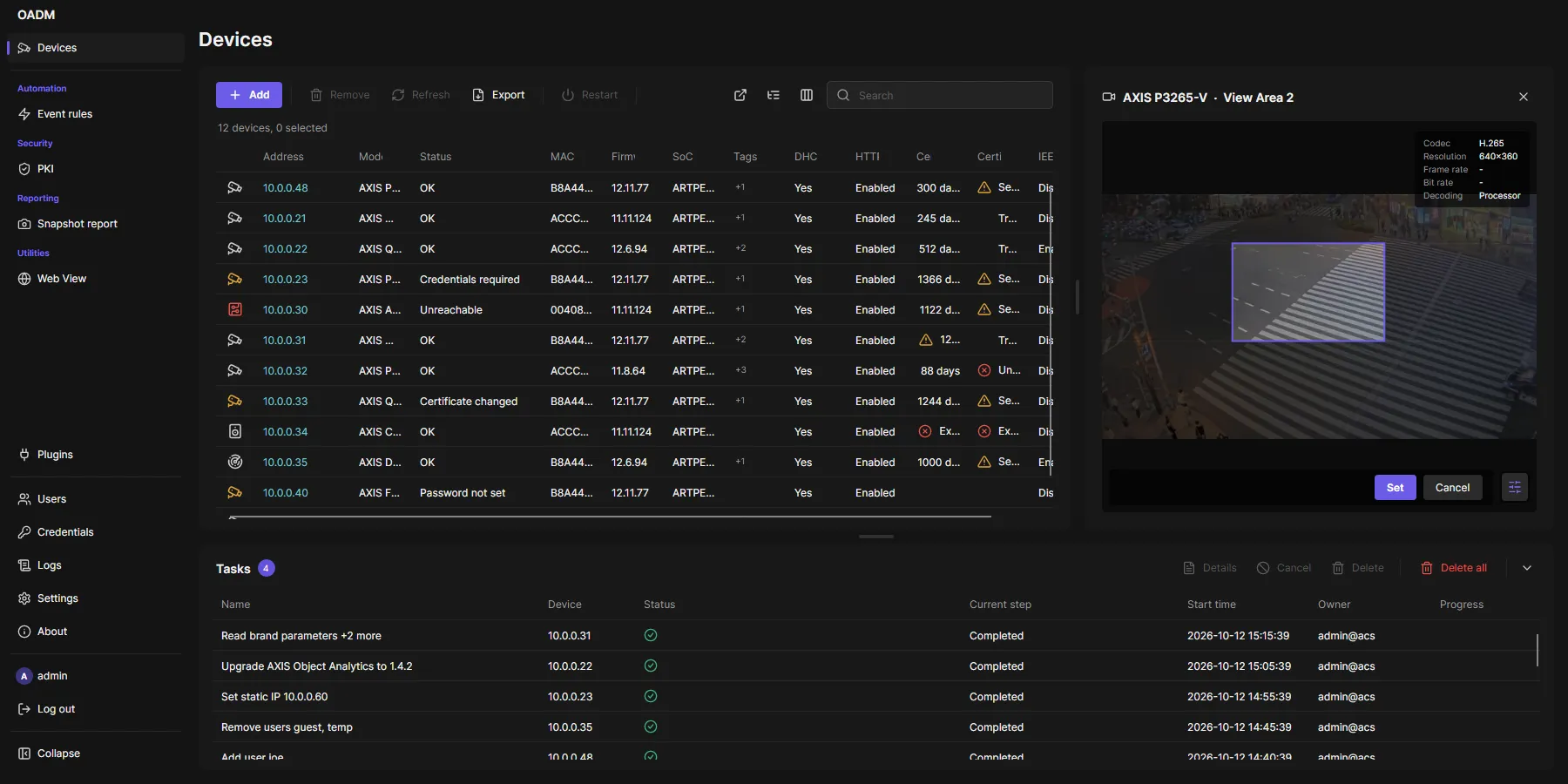Open device address 10.0.0.40 link
This screenshot has height=784, width=1568.
click(285, 492)
